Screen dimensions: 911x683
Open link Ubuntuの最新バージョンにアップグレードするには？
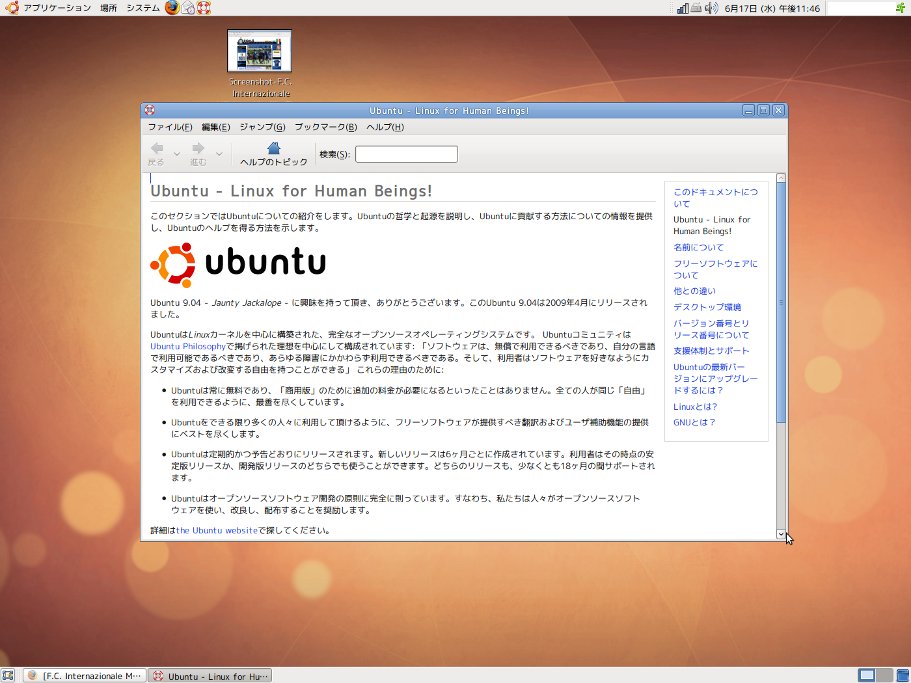[715, 379]
